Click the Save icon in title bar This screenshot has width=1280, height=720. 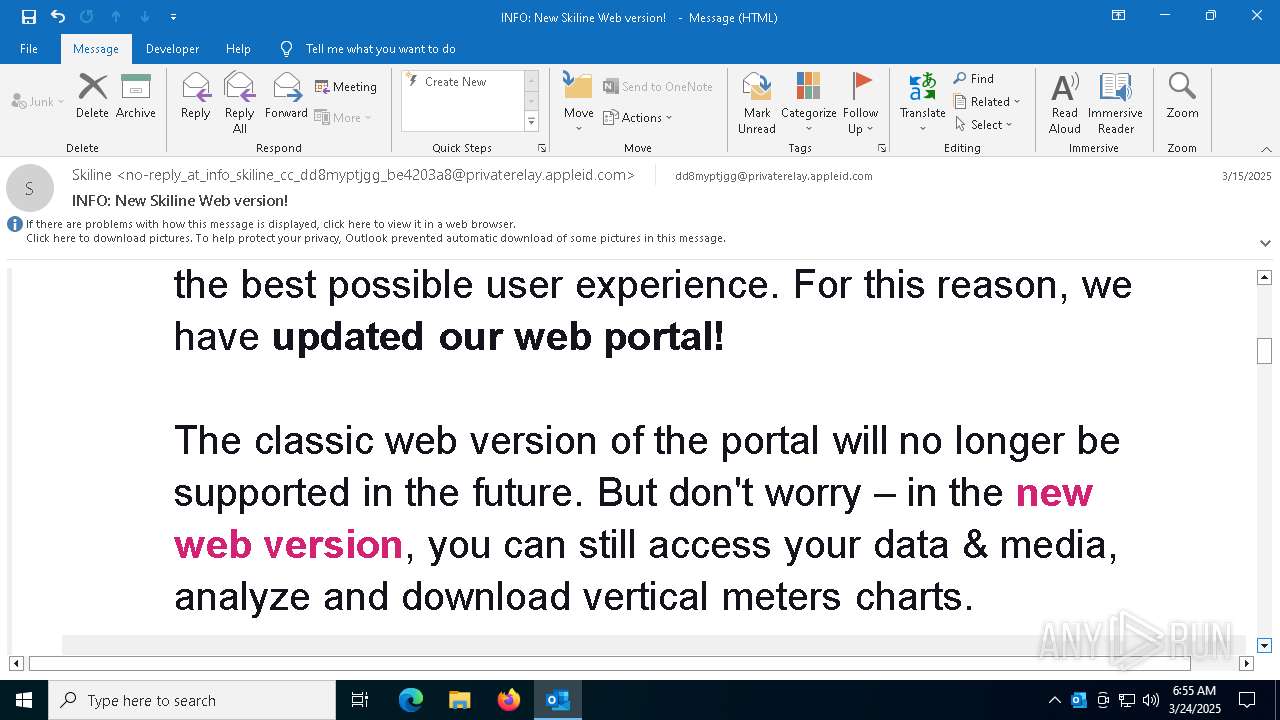point(29,16)
